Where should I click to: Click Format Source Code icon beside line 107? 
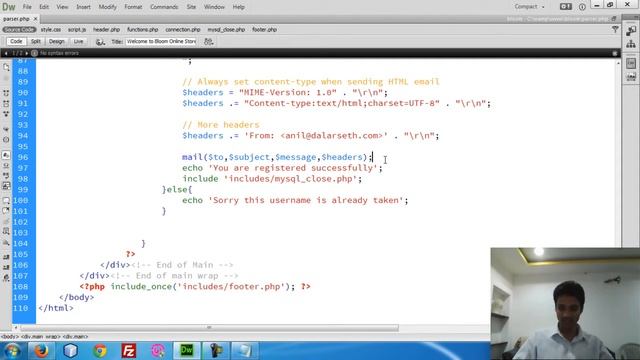(6, 278)
